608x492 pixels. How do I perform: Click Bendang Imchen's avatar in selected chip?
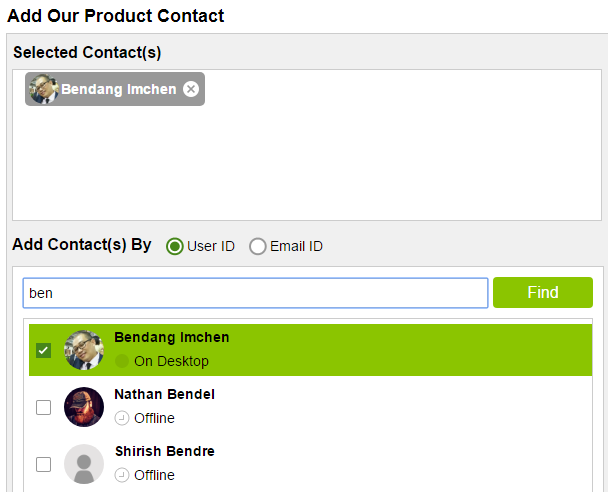click(44, 89)
